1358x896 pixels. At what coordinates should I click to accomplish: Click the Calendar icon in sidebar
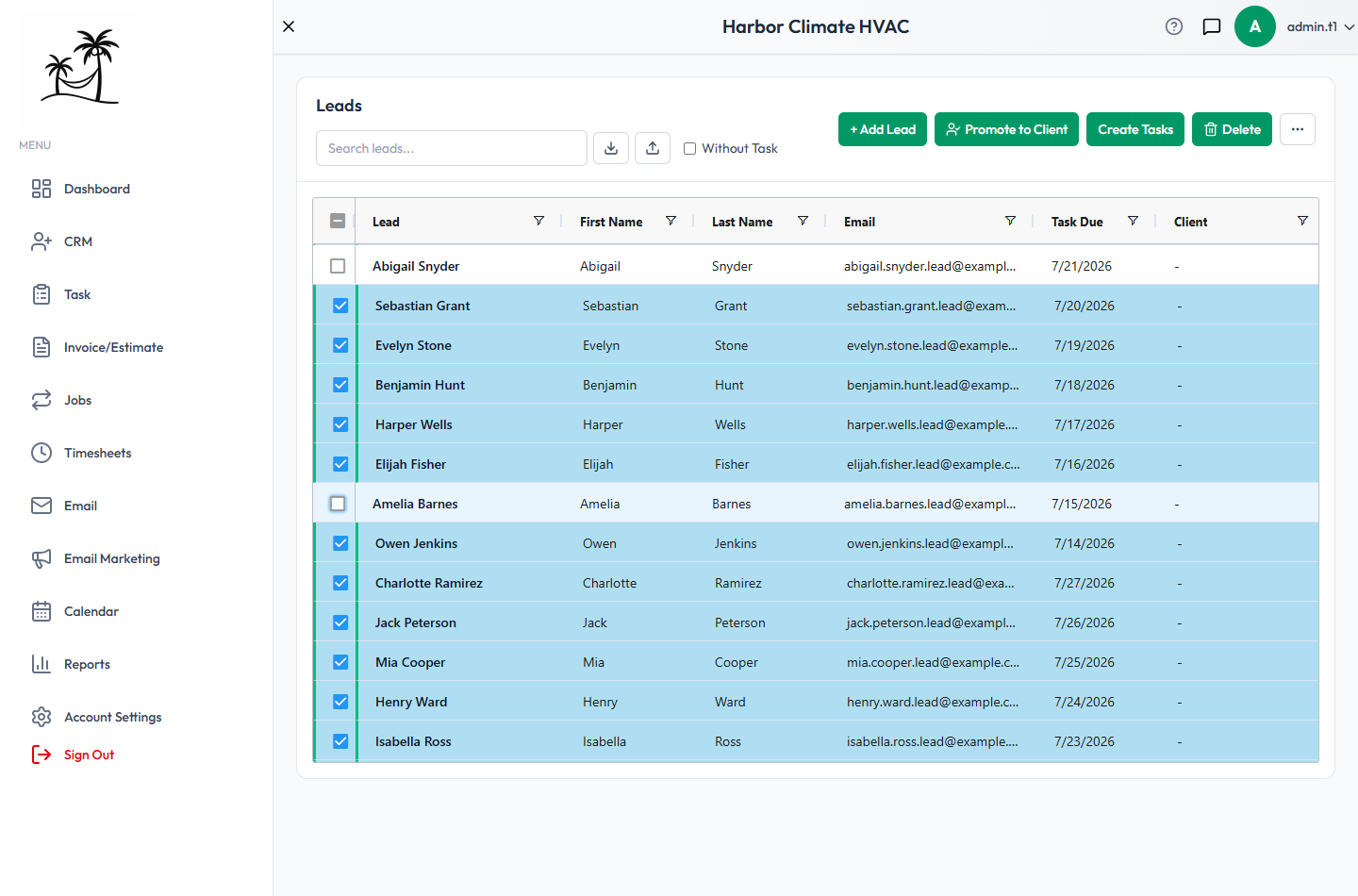pyautogui.click(x=41, y=611)
